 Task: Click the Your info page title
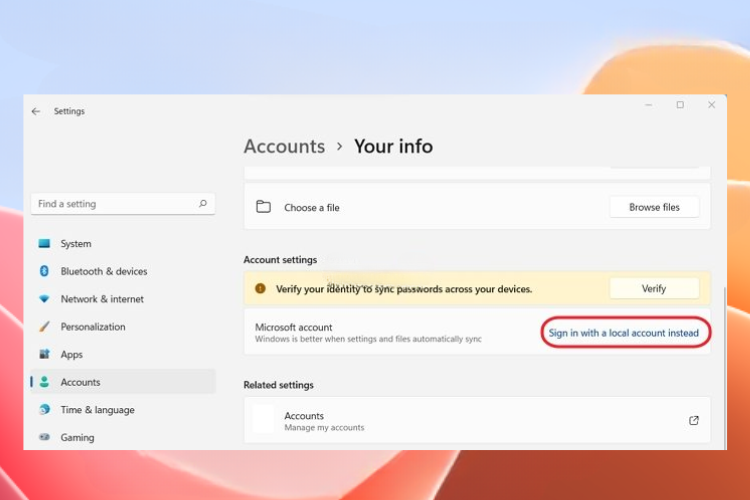393,146
